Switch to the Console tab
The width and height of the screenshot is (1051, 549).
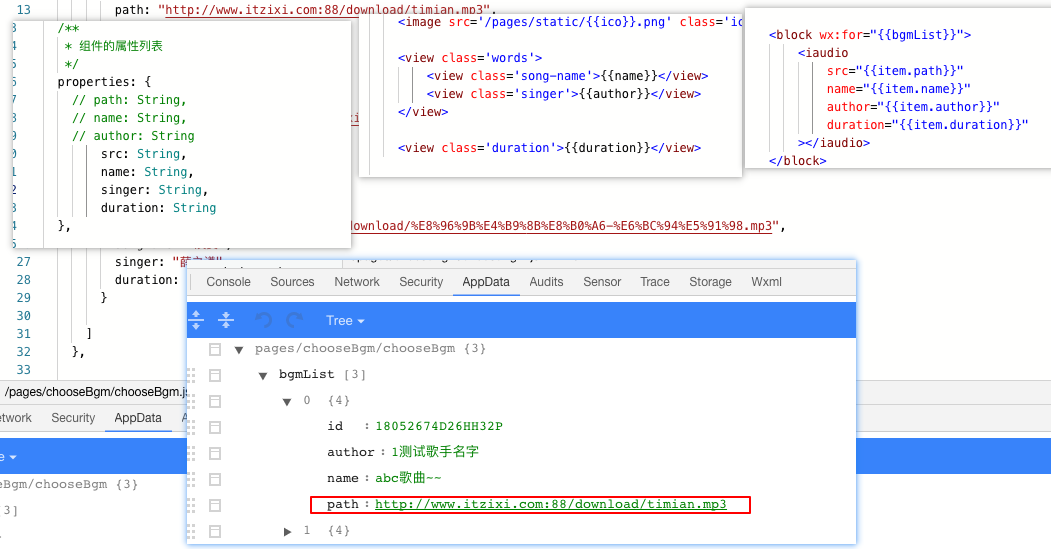coord(229,282)
